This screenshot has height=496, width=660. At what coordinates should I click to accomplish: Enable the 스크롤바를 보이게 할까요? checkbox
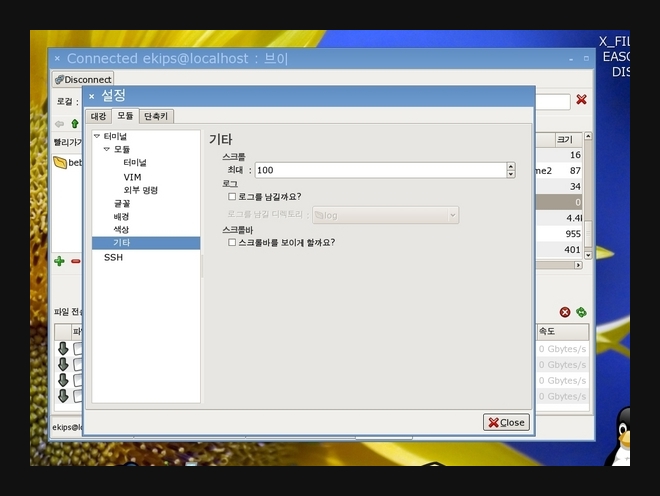[x=232, y=242]
